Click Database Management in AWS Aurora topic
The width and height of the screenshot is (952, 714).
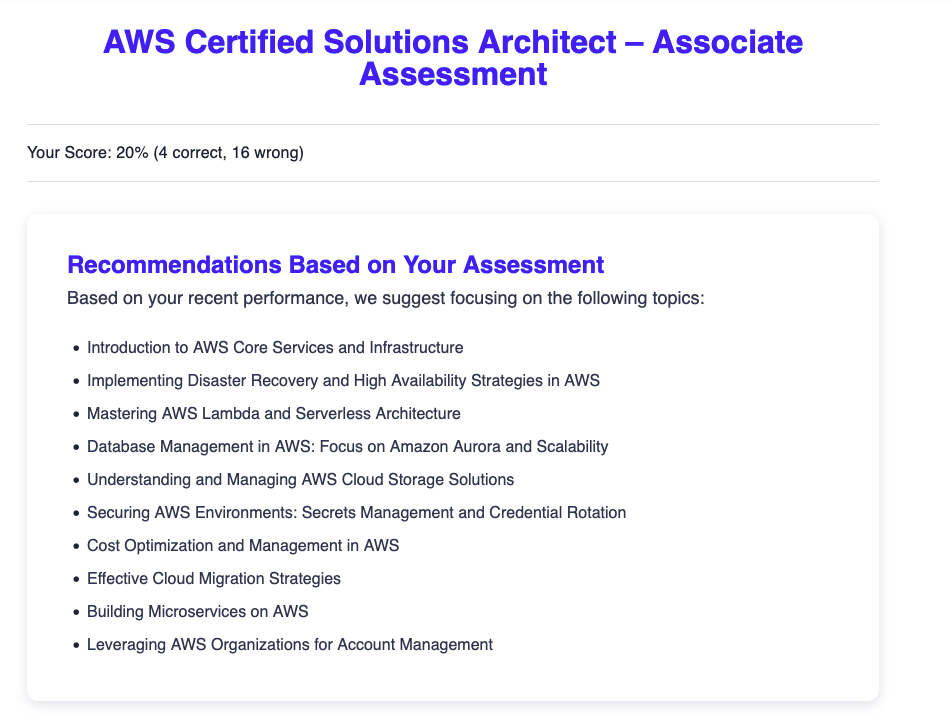pyautogui.click(x=347, y=447)
